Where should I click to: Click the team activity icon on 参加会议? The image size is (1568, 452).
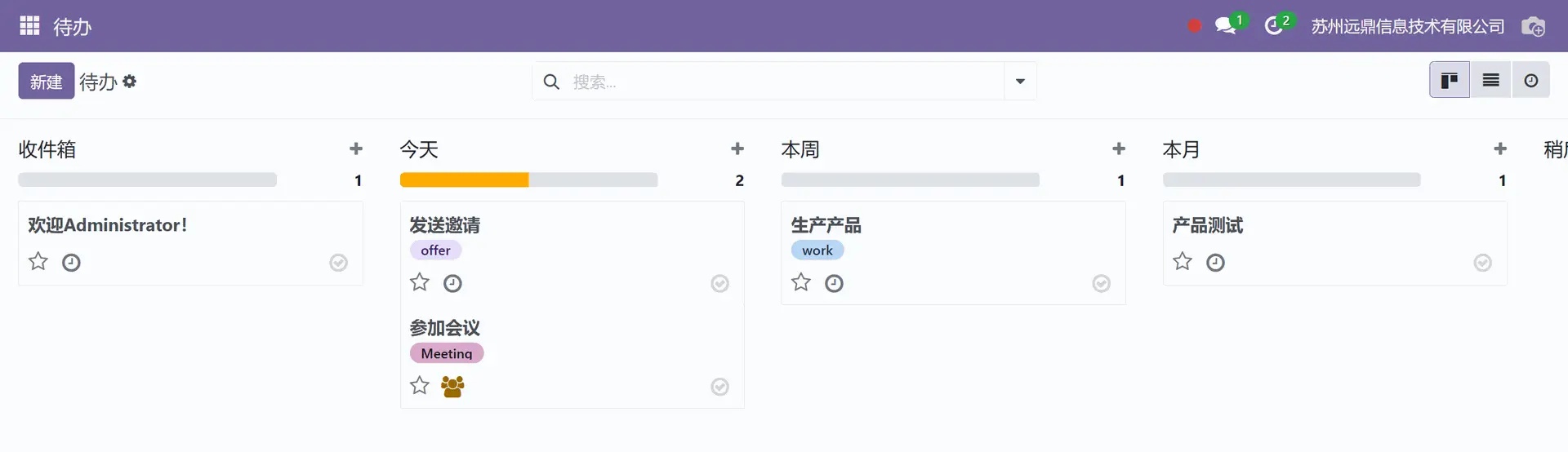452,386
